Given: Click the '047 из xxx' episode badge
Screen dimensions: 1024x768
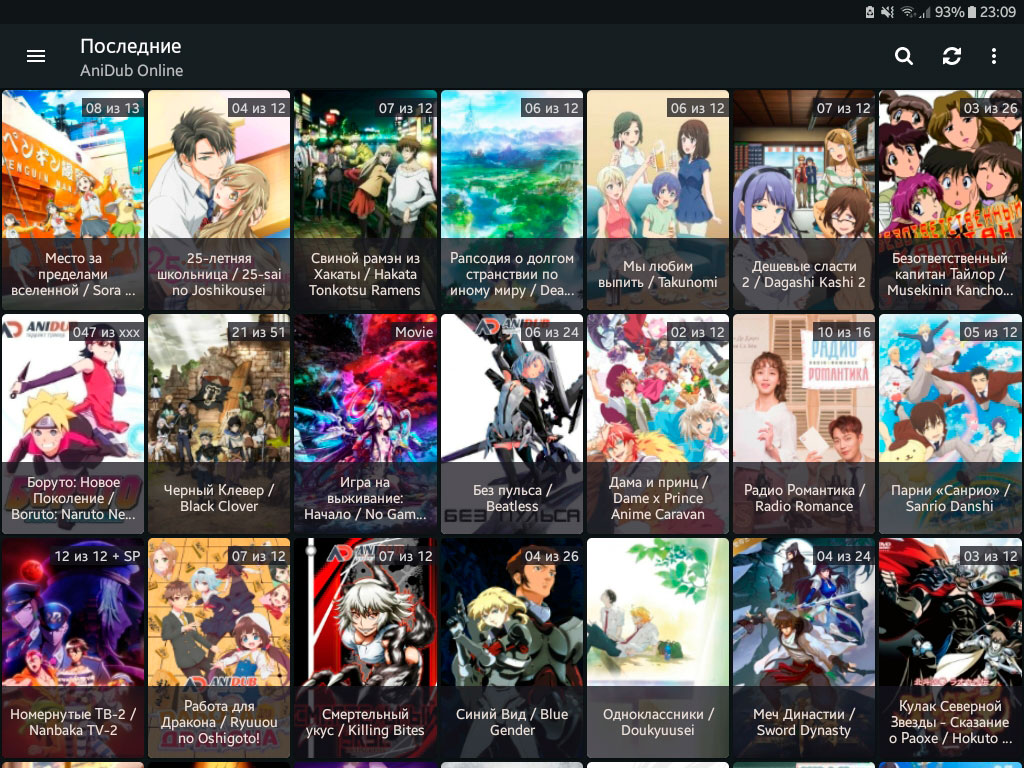Looking at the screenshot, I should [106, 332].
